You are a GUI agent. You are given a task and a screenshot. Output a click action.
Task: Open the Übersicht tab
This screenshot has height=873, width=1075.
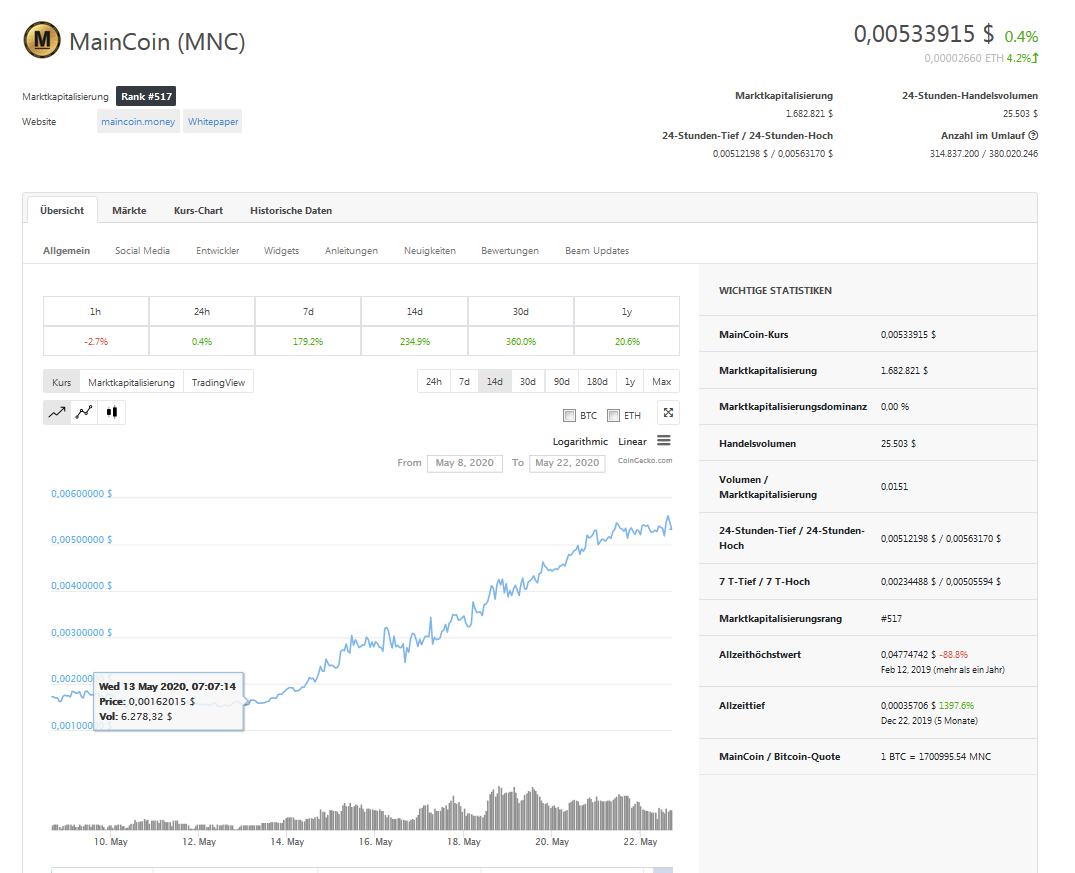(62, 211)
